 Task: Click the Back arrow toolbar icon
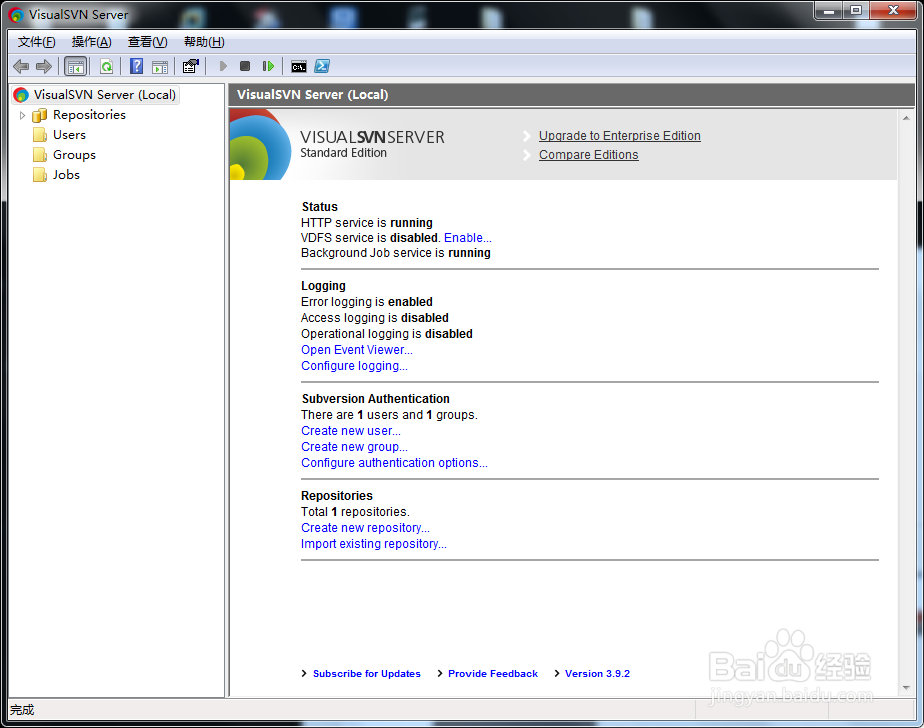point(21,66)
